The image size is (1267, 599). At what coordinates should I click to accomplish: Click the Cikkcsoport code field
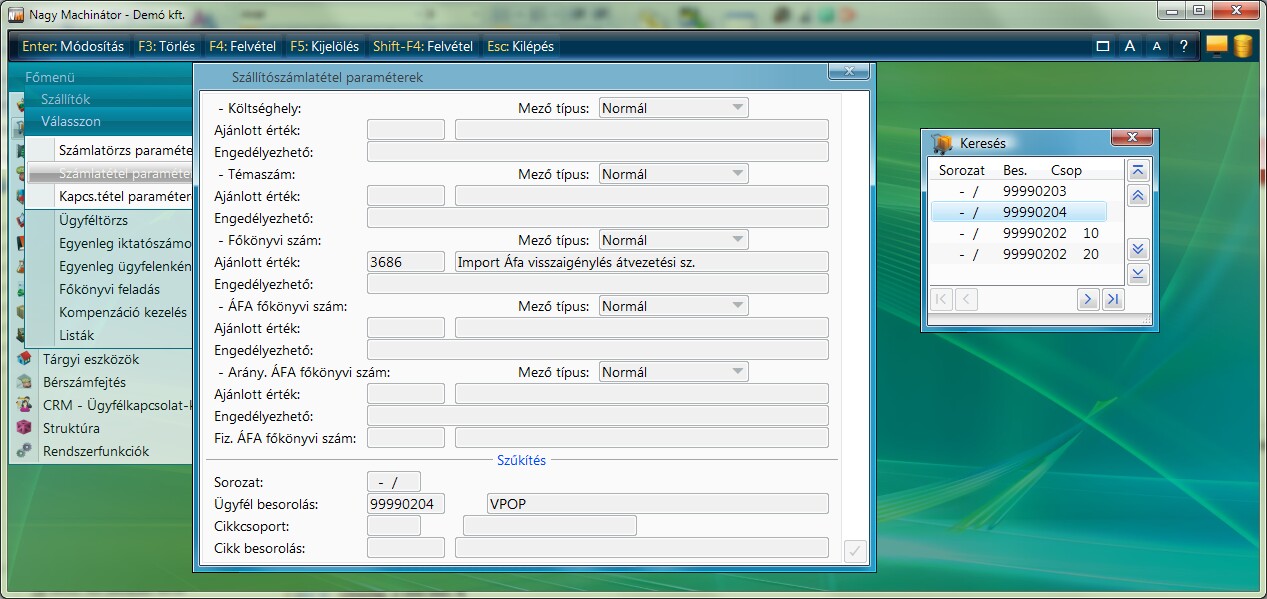pos(394,526)
